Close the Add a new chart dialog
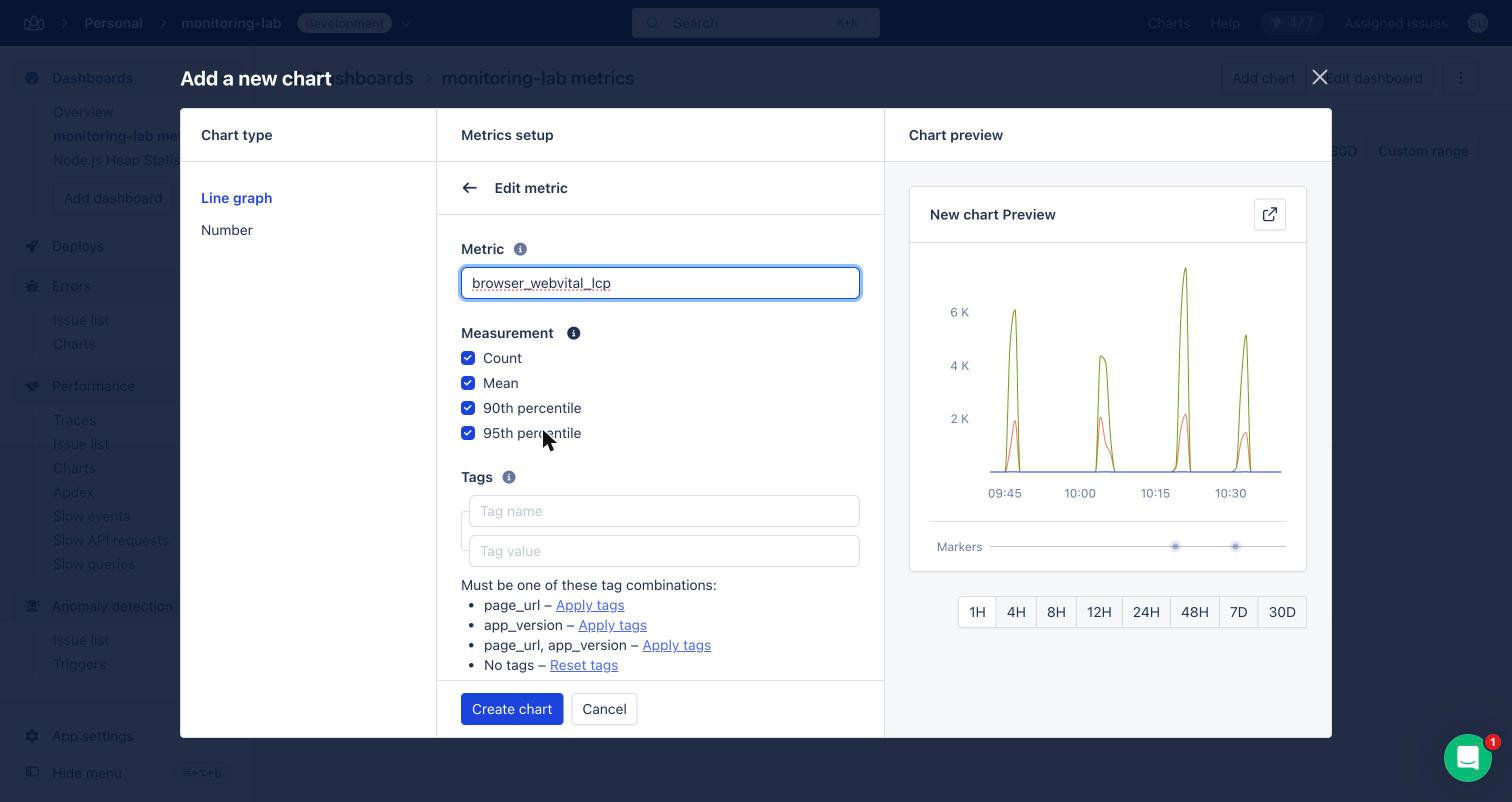This screenshot has width=1512, height=802. pos(1320,77)
